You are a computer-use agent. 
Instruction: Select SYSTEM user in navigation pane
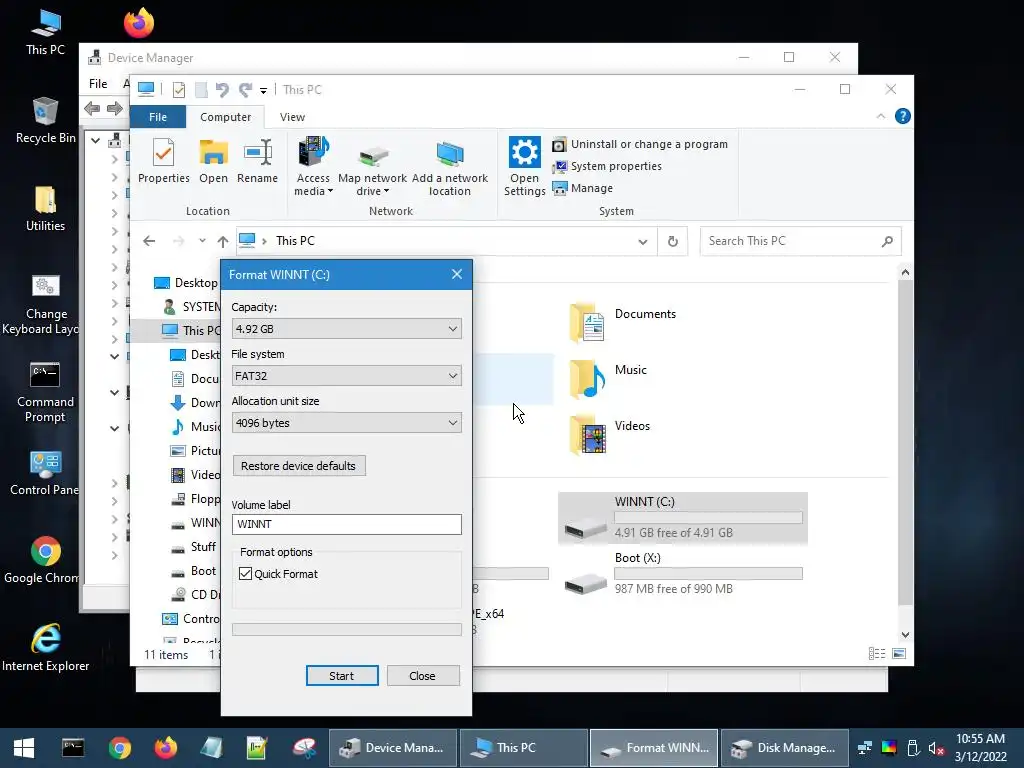pos(191,306)
